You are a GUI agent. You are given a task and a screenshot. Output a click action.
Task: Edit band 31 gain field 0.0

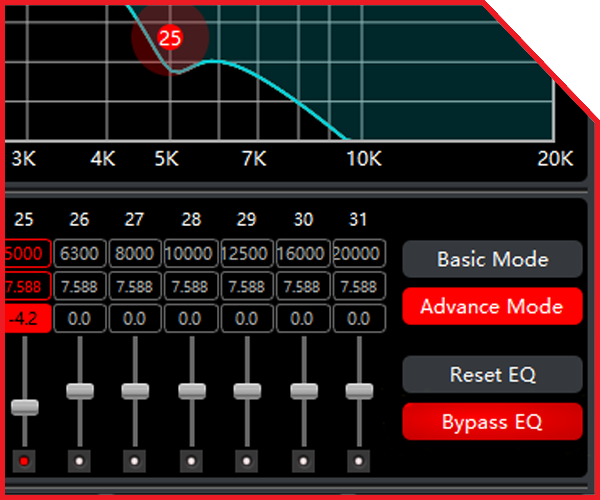[x=359, y=318]
